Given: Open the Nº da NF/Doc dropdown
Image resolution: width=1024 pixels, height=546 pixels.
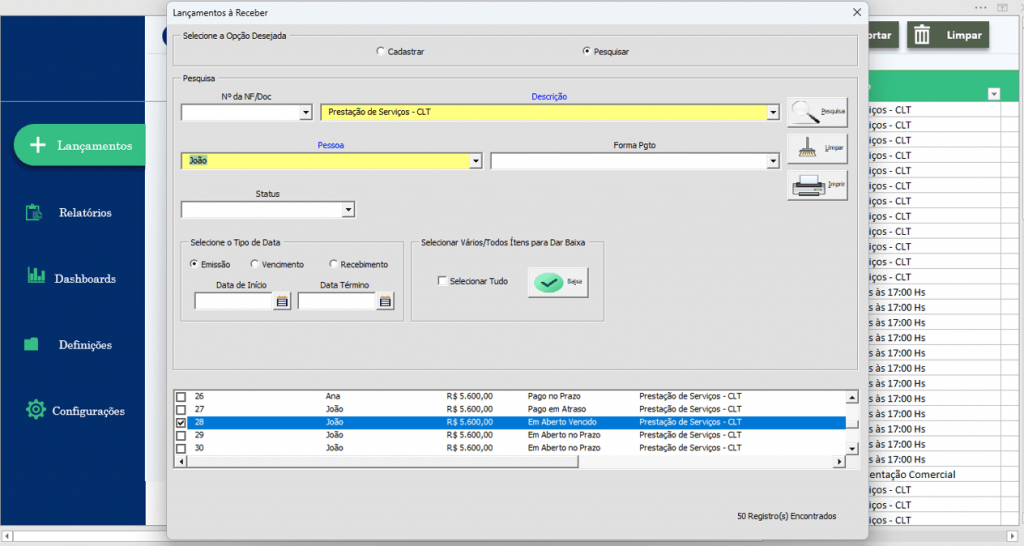Looking at the screenshot, I should (306, 112).
